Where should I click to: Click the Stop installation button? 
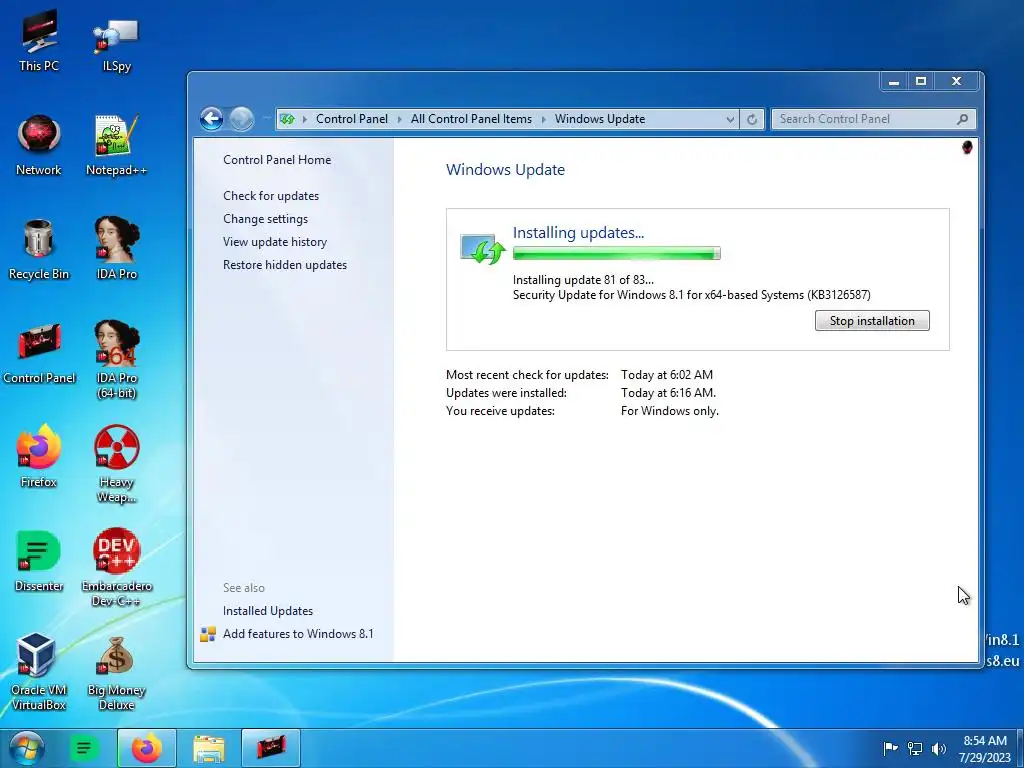pyautogui.click(x=872, y=321)
